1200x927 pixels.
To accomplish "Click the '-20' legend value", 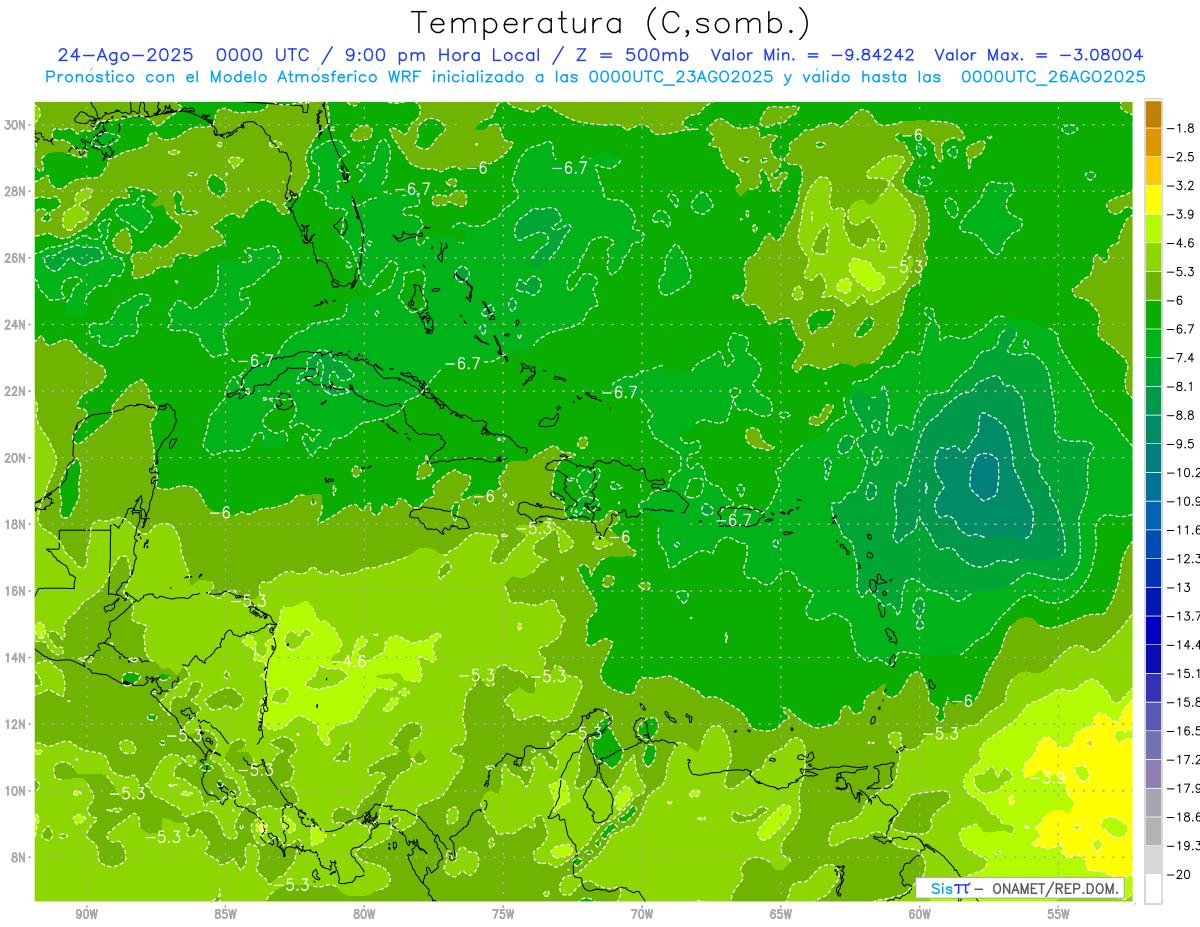I will click(1179, 873).
